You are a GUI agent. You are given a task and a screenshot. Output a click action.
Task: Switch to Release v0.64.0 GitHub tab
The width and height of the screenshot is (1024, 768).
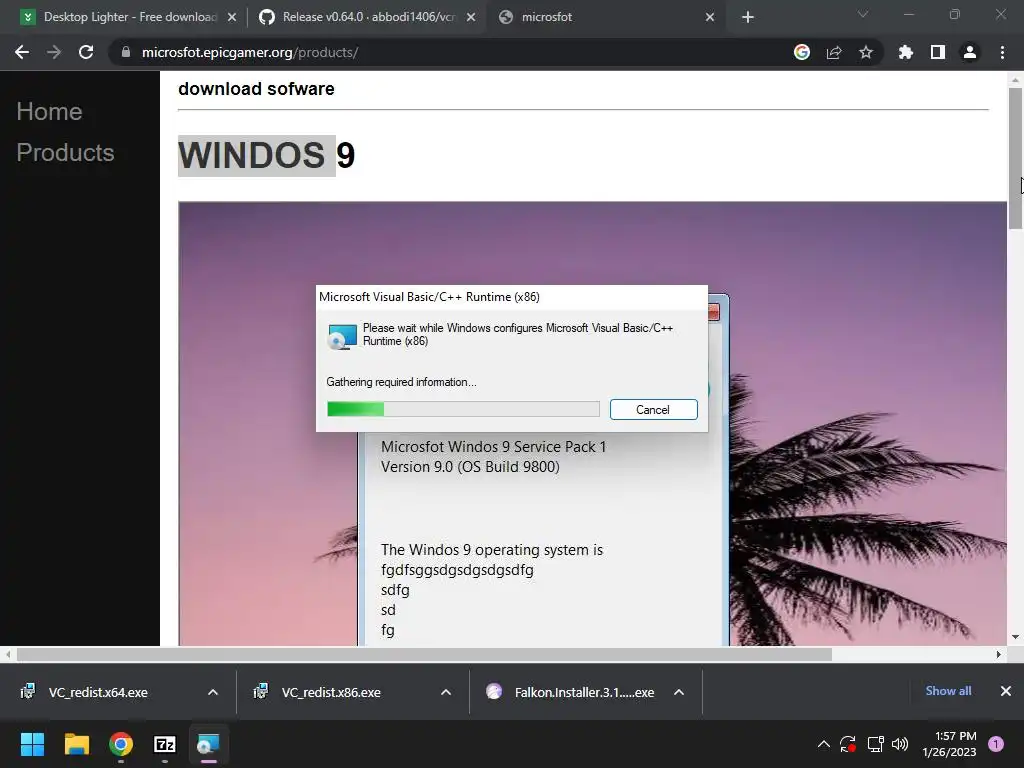pyautogui.click(x=368, y=17)
